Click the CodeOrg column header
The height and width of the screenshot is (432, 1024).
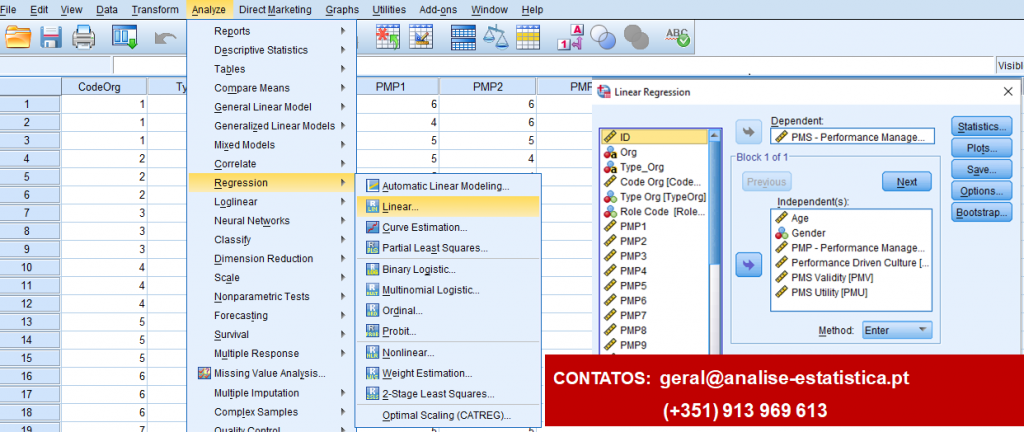(104, 86)
